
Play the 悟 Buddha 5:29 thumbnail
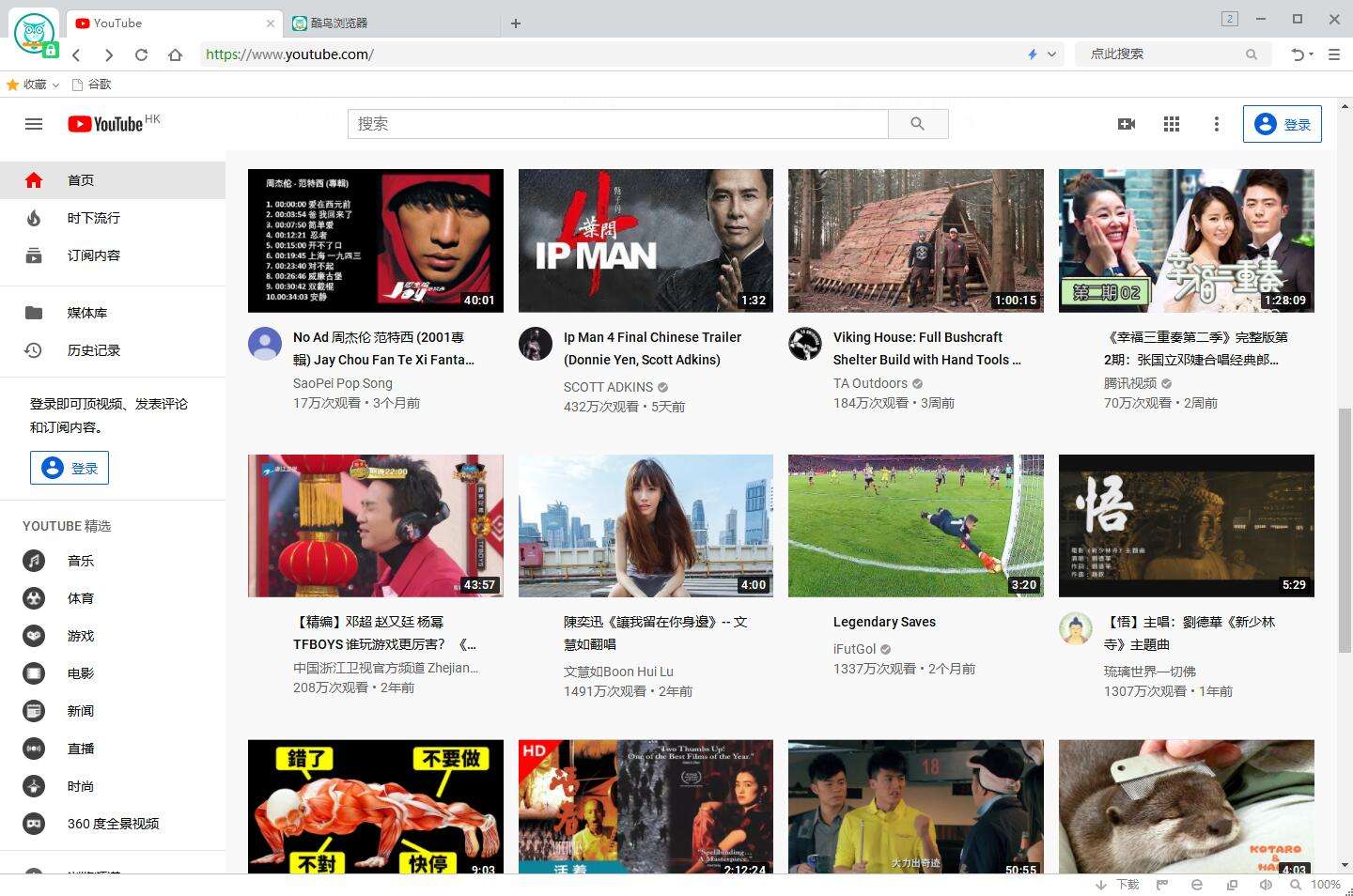[1187, 526]
